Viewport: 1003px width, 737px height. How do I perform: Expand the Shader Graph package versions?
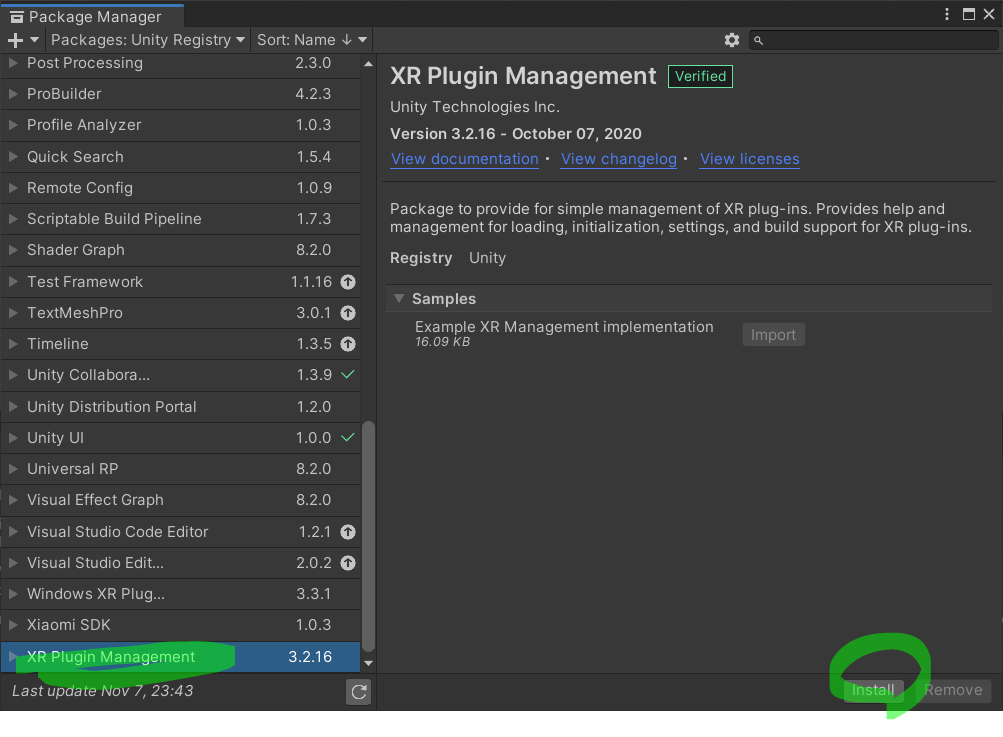click(13, 250)
